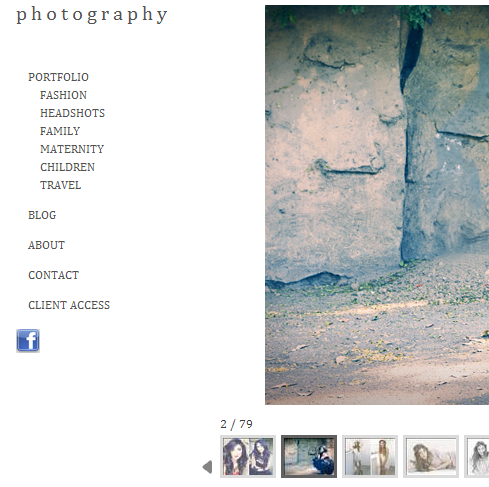This screenshot has height=487, width=489.
Task: Visit the About page
Action: tap(46, 245)
